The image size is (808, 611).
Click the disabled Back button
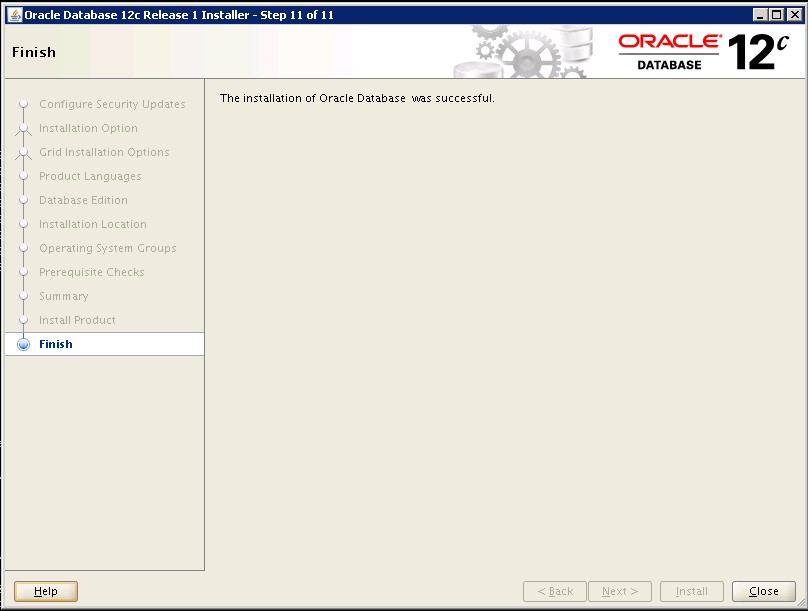[x=555, y=591]
